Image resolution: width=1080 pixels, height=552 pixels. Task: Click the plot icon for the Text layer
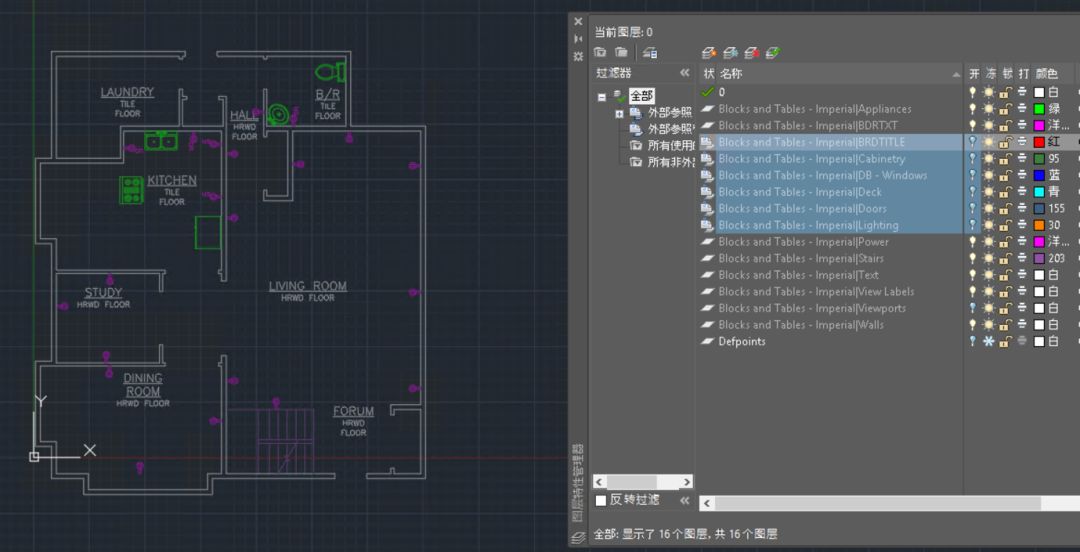click(1022, 275)
